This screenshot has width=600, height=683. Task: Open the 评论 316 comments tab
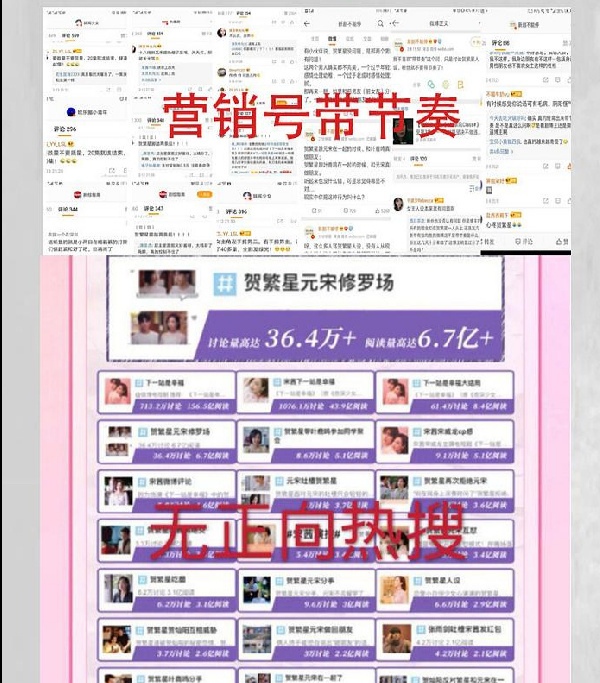pyautogui.click(x=237, y=211)
